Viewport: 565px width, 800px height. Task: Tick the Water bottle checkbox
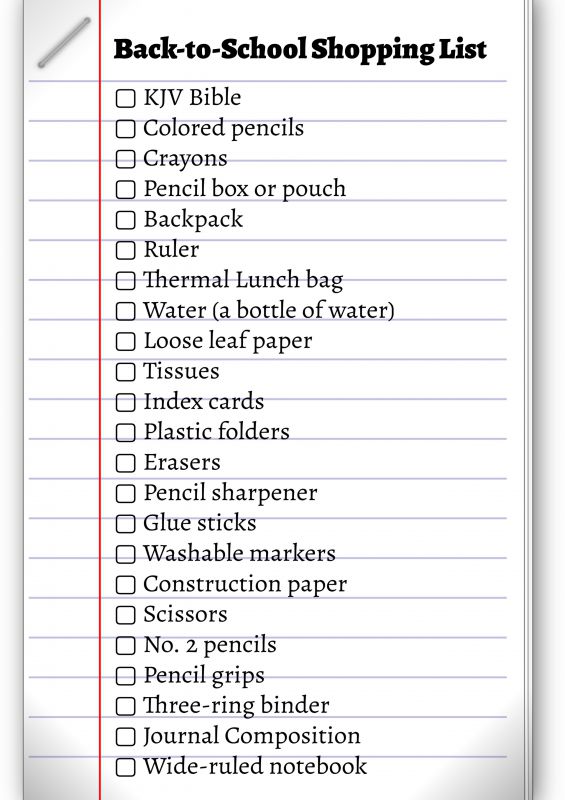(x=126, y=311)
